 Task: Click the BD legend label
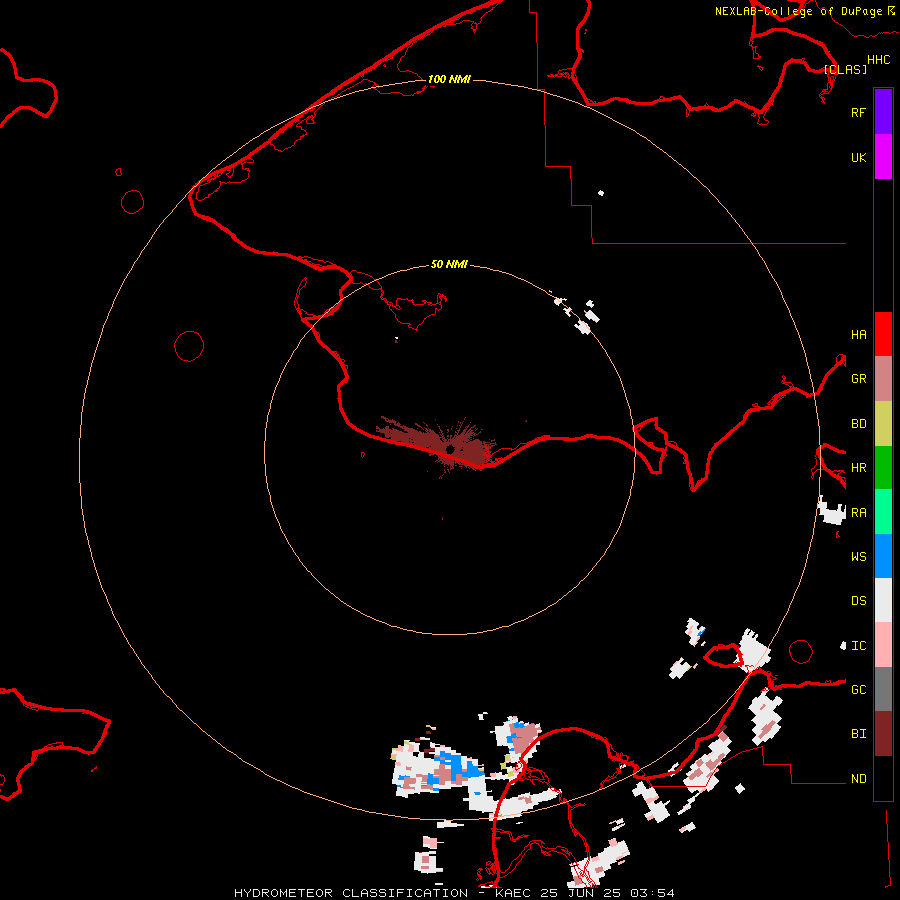pyautogui.click(x=858, y=424)
